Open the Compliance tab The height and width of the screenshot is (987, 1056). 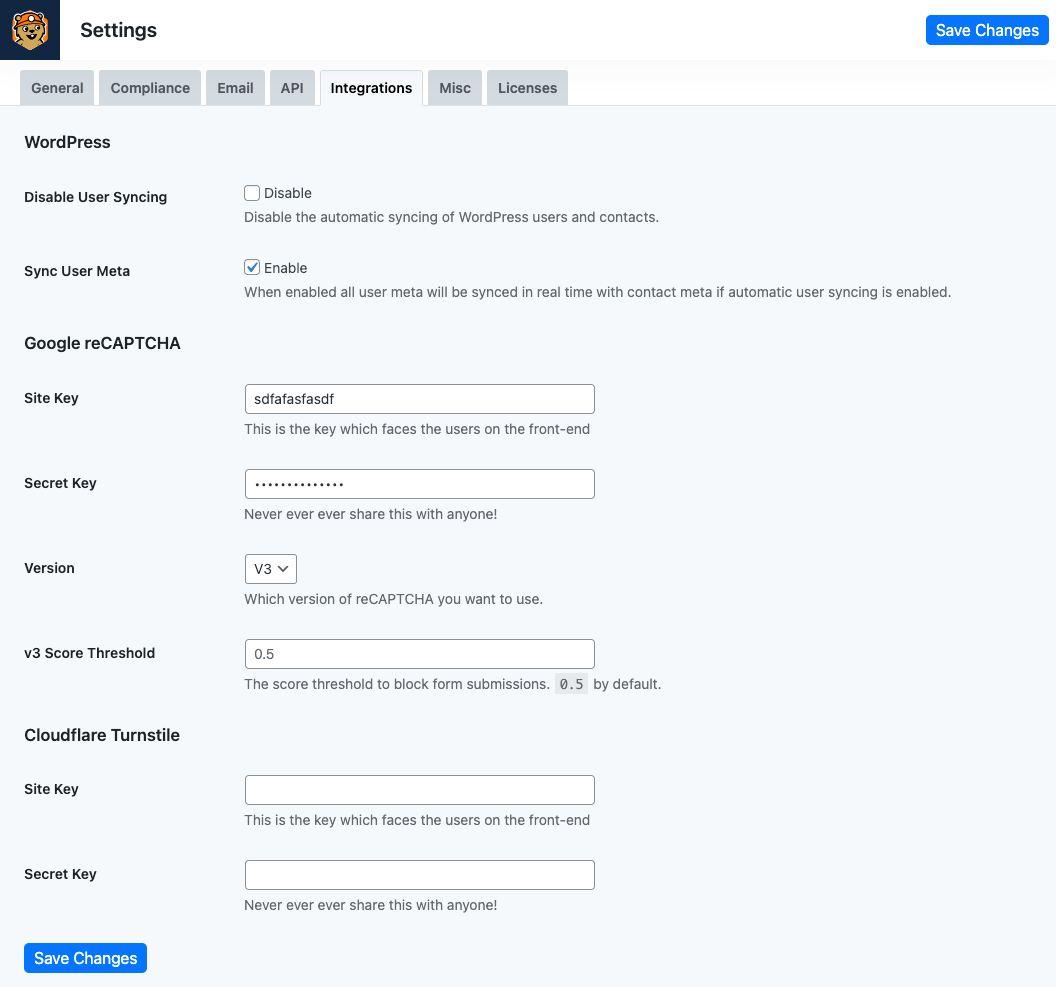(150, 88)
